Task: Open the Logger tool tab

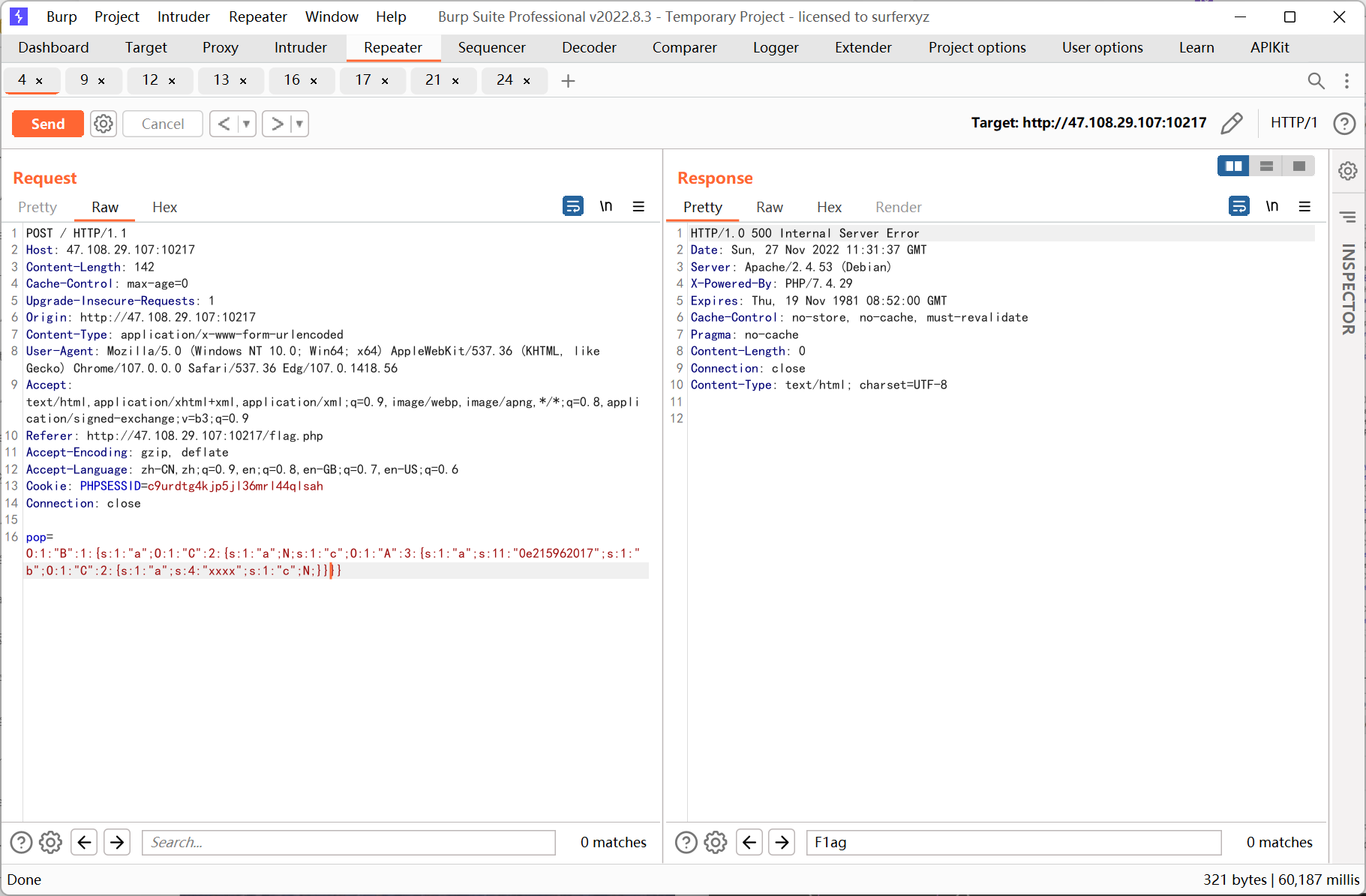Action: tap(776, 47)
